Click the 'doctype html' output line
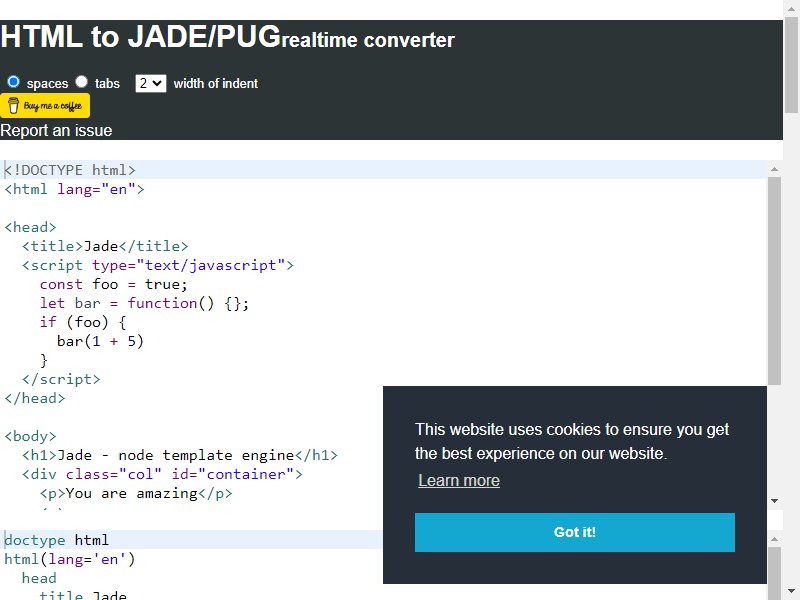 [x=56, y=540]
